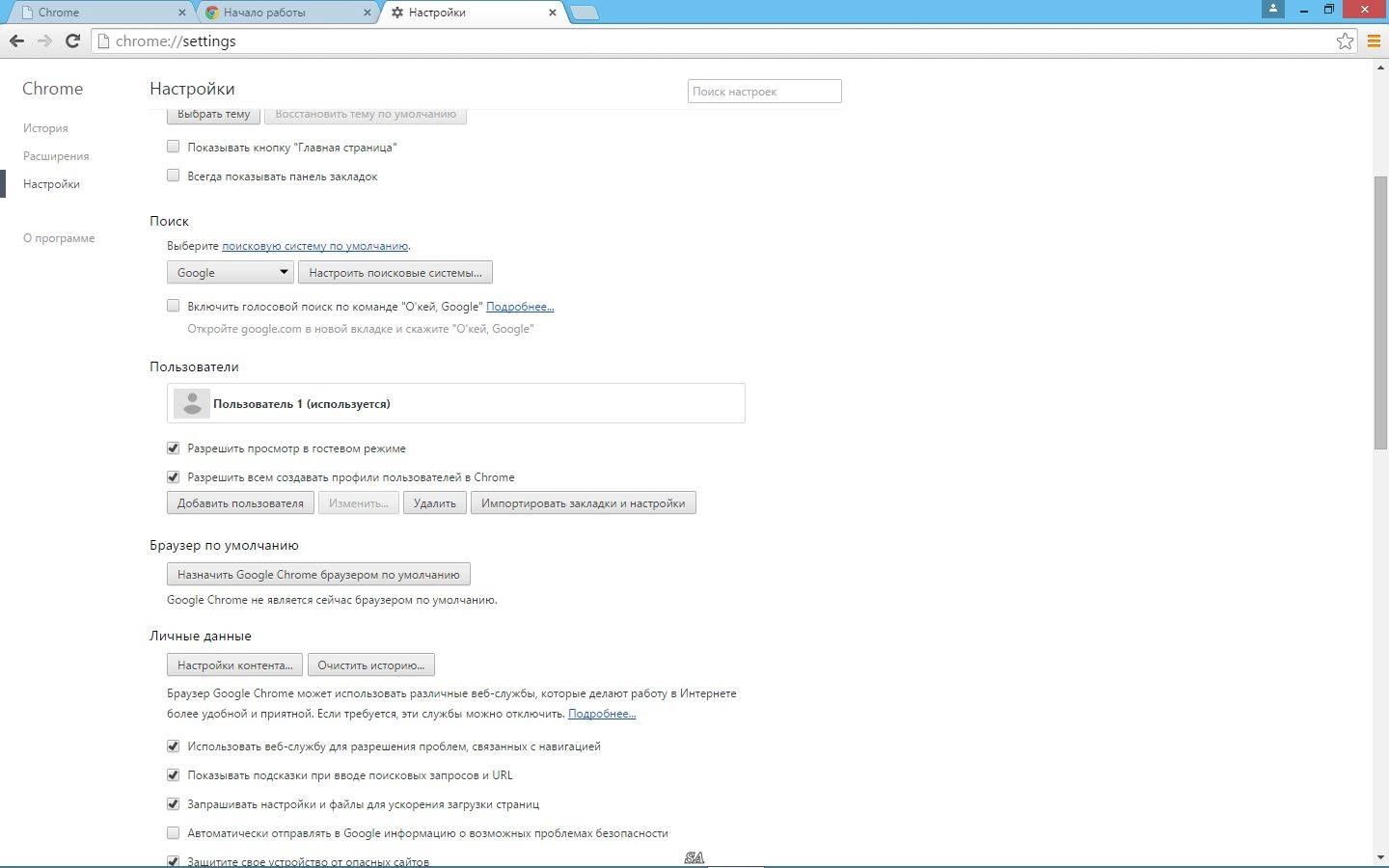This screenshot has height=868, width=1389.
Task: Click Очистить историю button
Action: coord(371,665)
